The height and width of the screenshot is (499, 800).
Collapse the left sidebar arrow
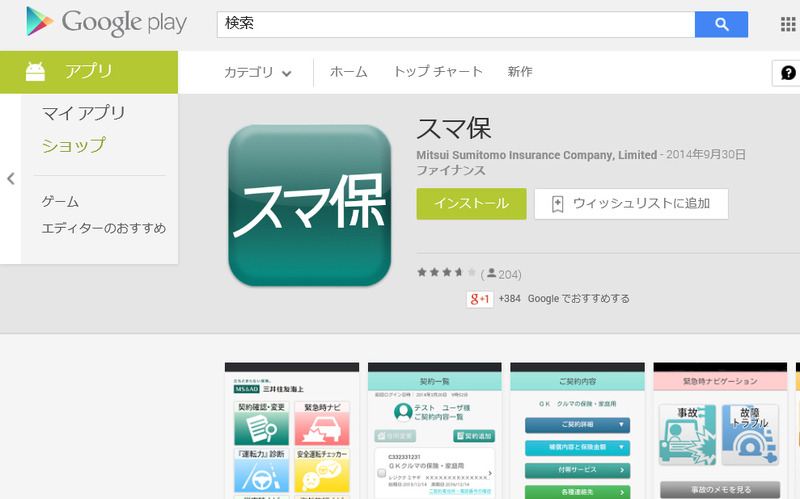10,179
